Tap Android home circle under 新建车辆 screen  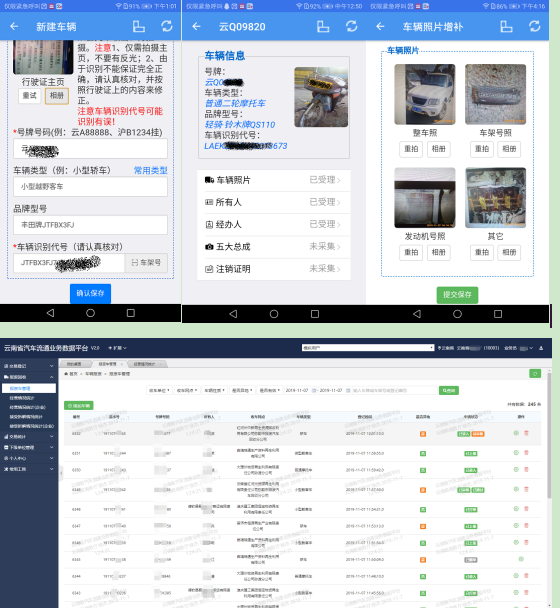(90, 313)
